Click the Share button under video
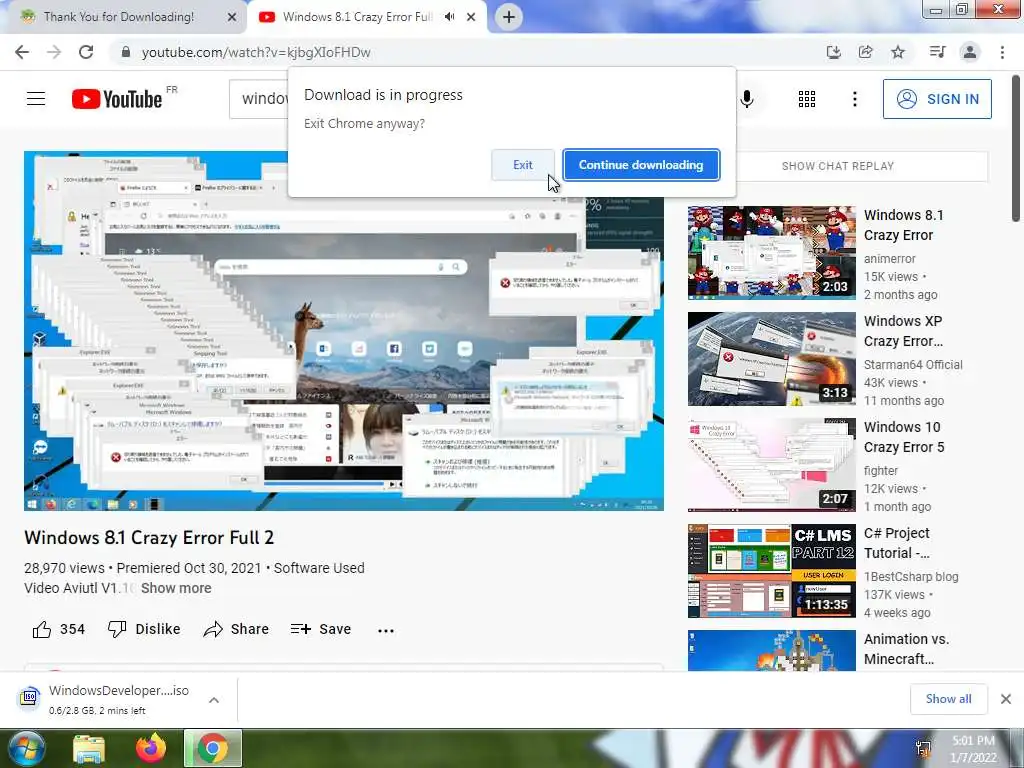Viewport: 1024px width, 768px height. (236, 629)
